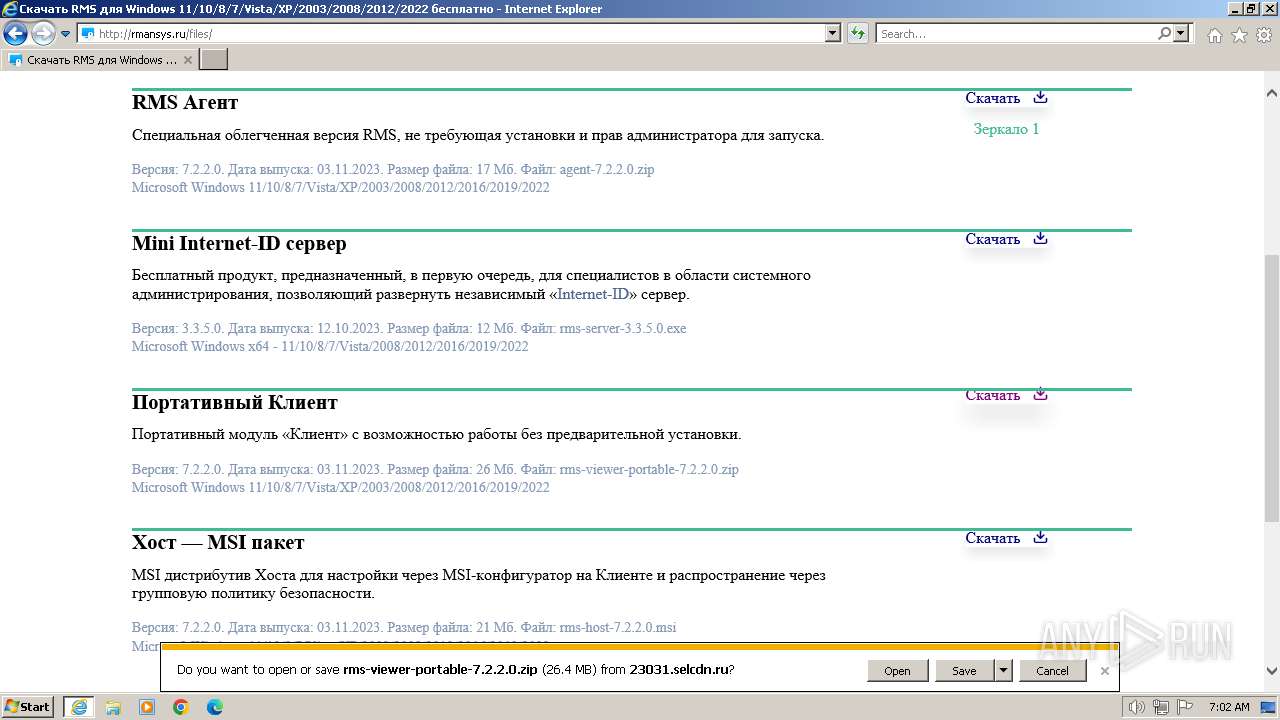This screenshot has height=720, width=1280.
Task: Click the scrollbar down arrow
Action: click(x=1272, y=671)
